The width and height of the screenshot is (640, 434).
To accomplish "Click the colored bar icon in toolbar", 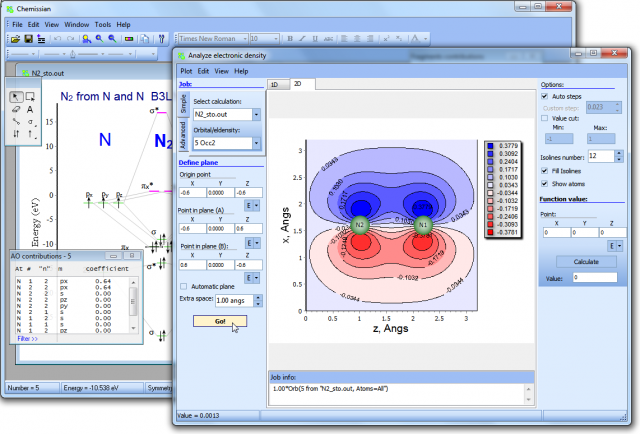I will (129, 39).
